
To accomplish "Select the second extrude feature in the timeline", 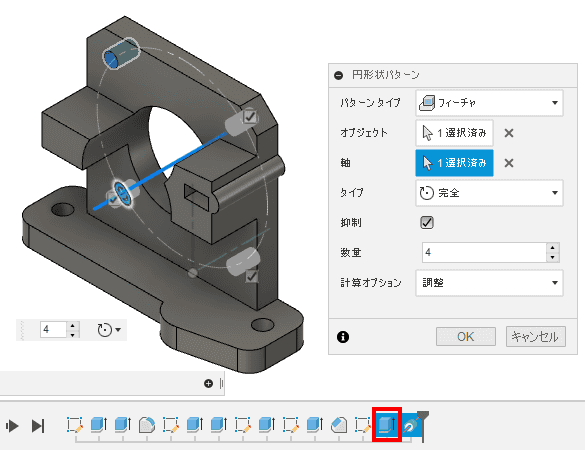I will (x=123, y=425).
